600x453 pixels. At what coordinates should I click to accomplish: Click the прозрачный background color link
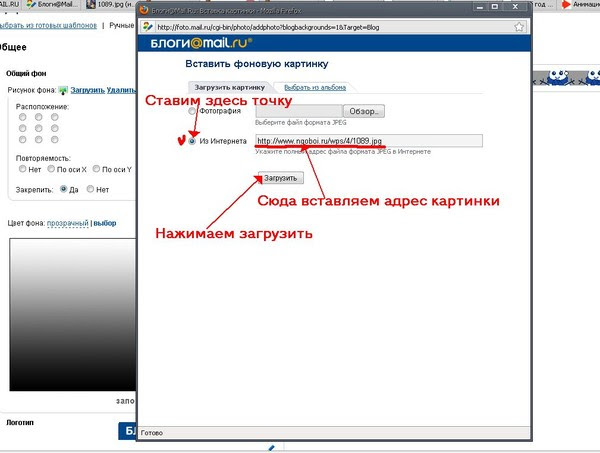click(68, 223)
